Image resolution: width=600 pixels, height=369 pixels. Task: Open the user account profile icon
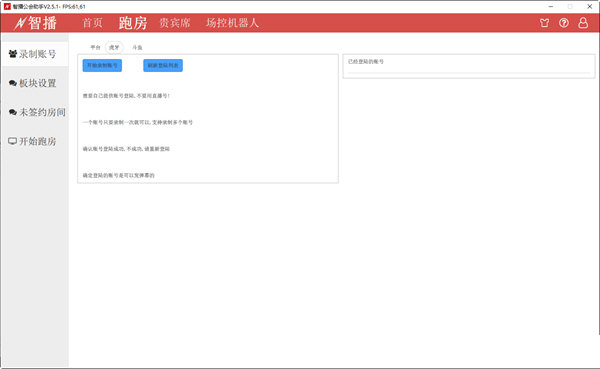583,23
